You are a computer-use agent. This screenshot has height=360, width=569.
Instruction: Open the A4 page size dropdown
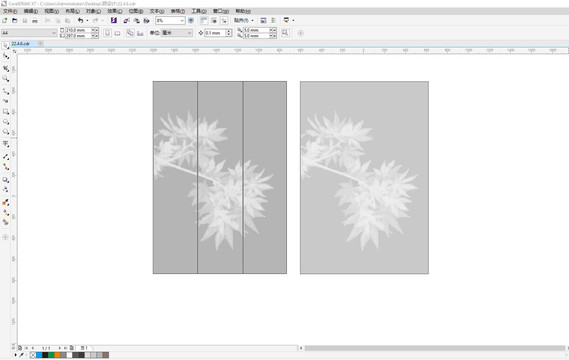(54, 33)
